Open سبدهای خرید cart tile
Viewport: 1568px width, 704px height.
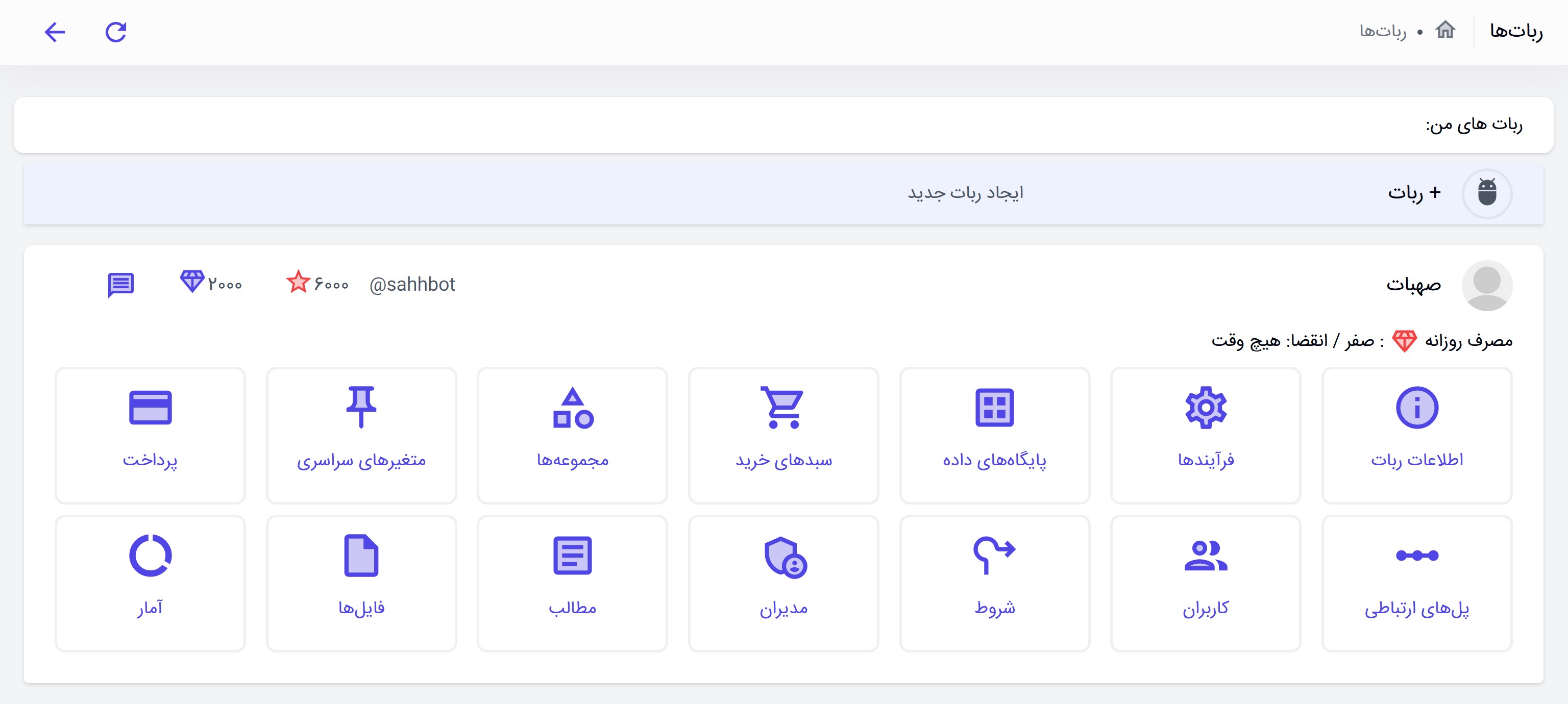[x=783, y=435]
